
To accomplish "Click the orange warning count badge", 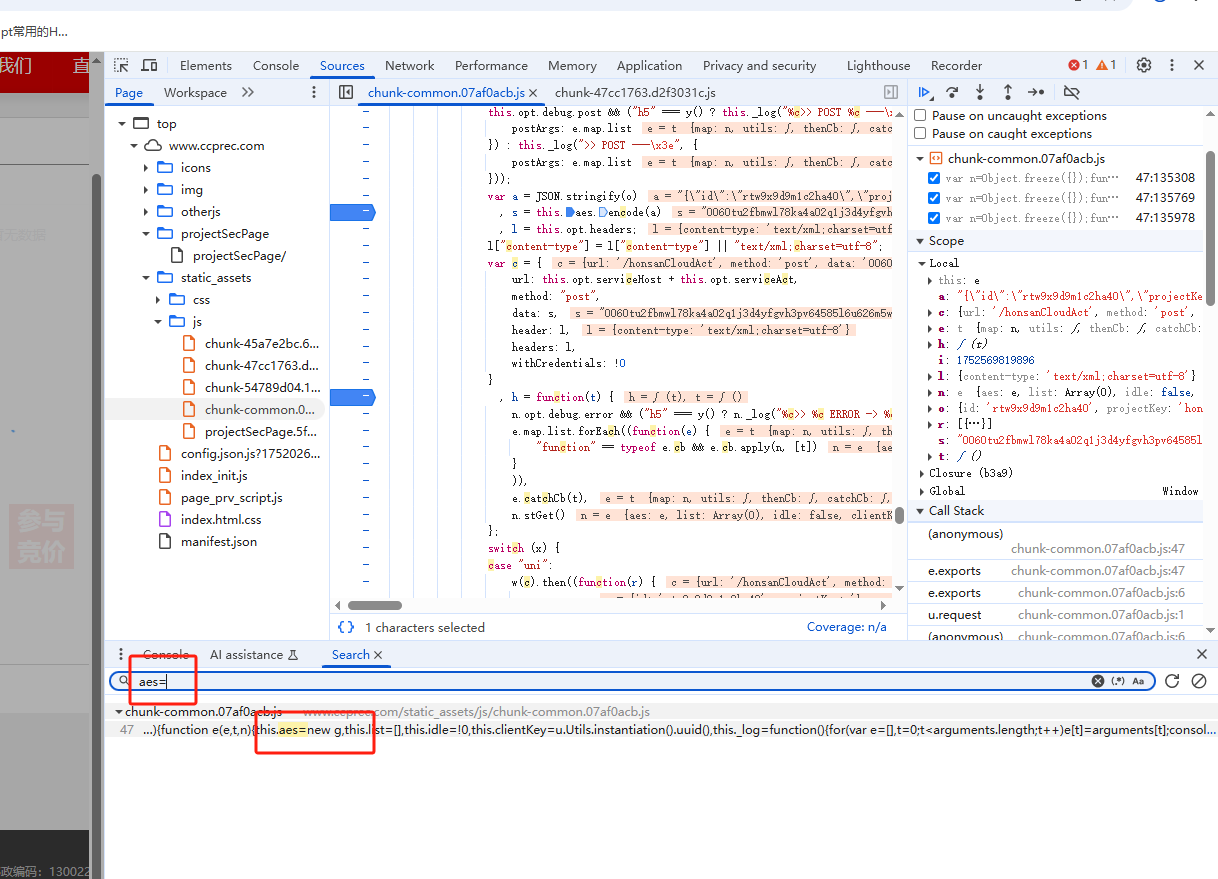I will click(1106, 65).
